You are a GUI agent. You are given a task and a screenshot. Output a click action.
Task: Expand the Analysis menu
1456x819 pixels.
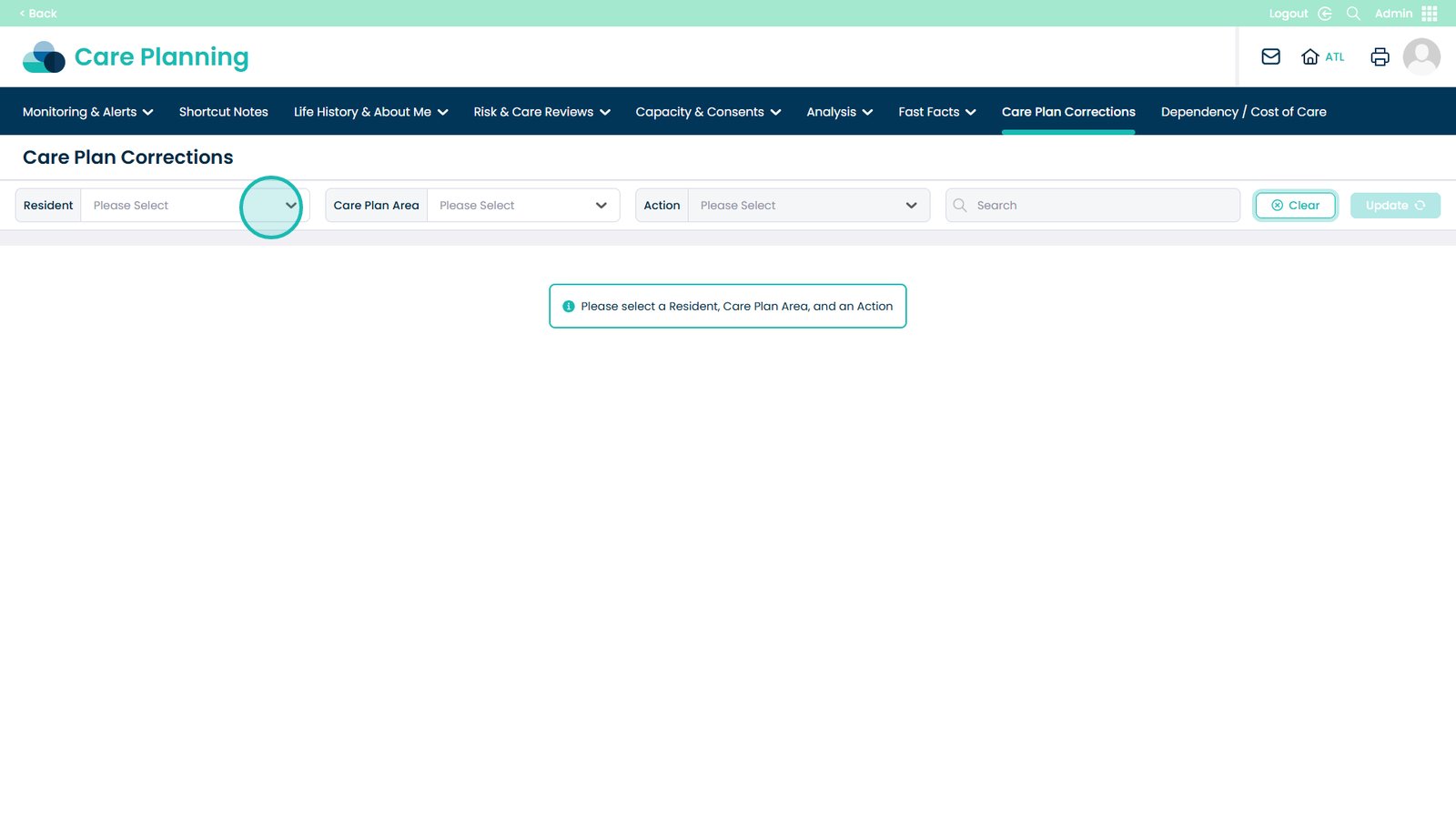tap(840, 112)
